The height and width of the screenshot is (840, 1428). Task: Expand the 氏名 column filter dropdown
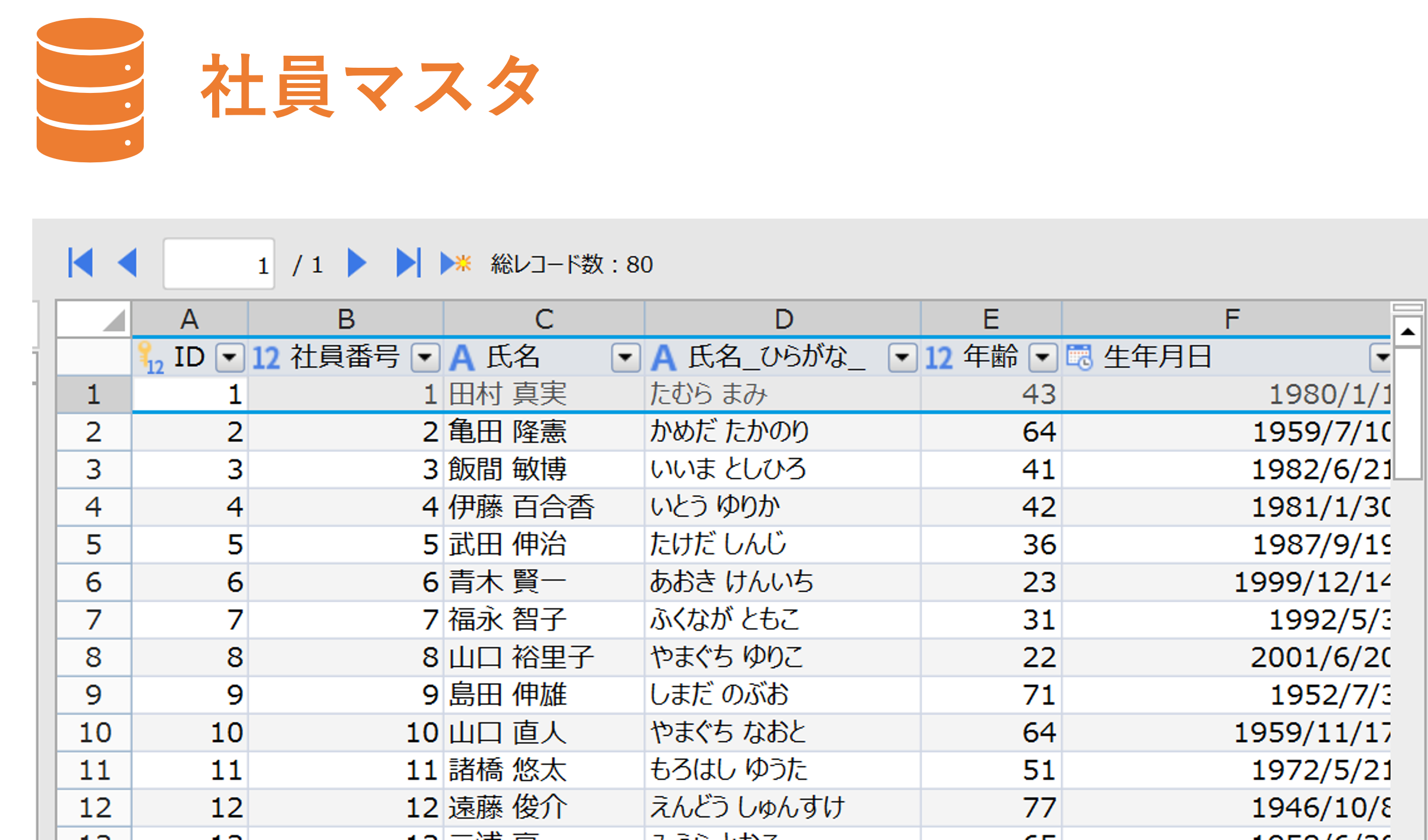pos(625,357)
